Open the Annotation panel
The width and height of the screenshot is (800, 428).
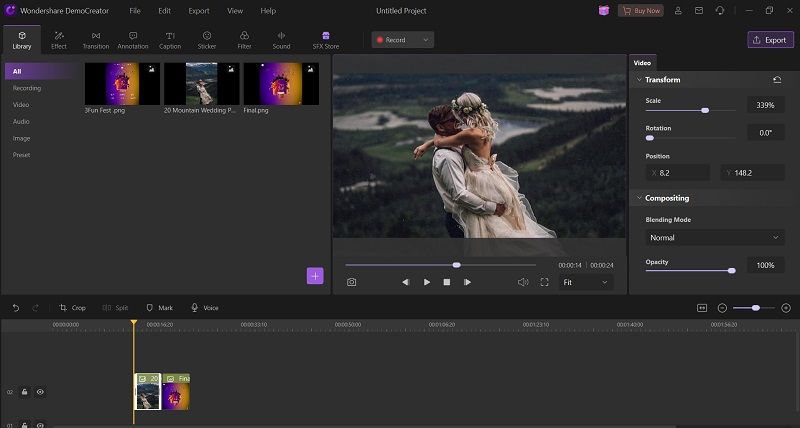pos(133,40)
